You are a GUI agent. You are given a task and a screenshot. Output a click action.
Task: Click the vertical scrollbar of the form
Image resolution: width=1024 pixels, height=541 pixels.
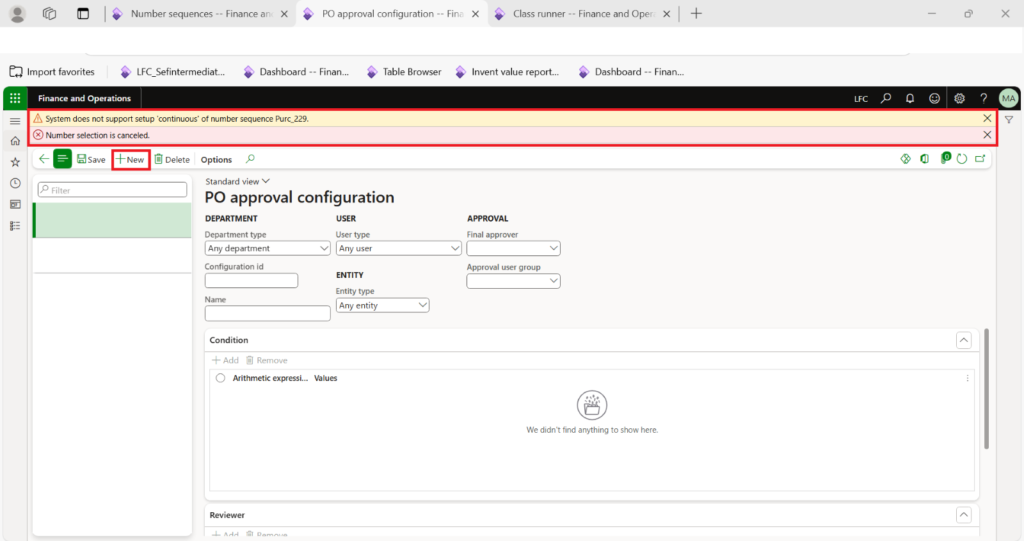(986, 389)
